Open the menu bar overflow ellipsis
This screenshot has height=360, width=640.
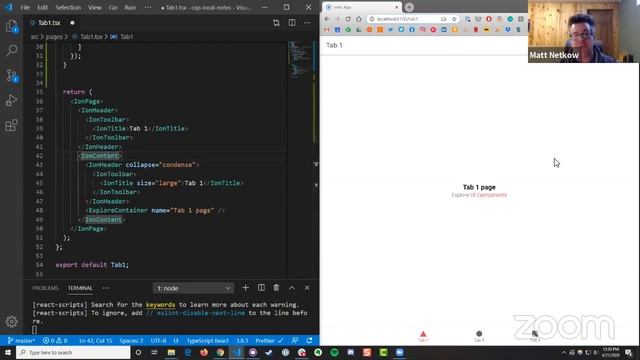click(148, 7)
